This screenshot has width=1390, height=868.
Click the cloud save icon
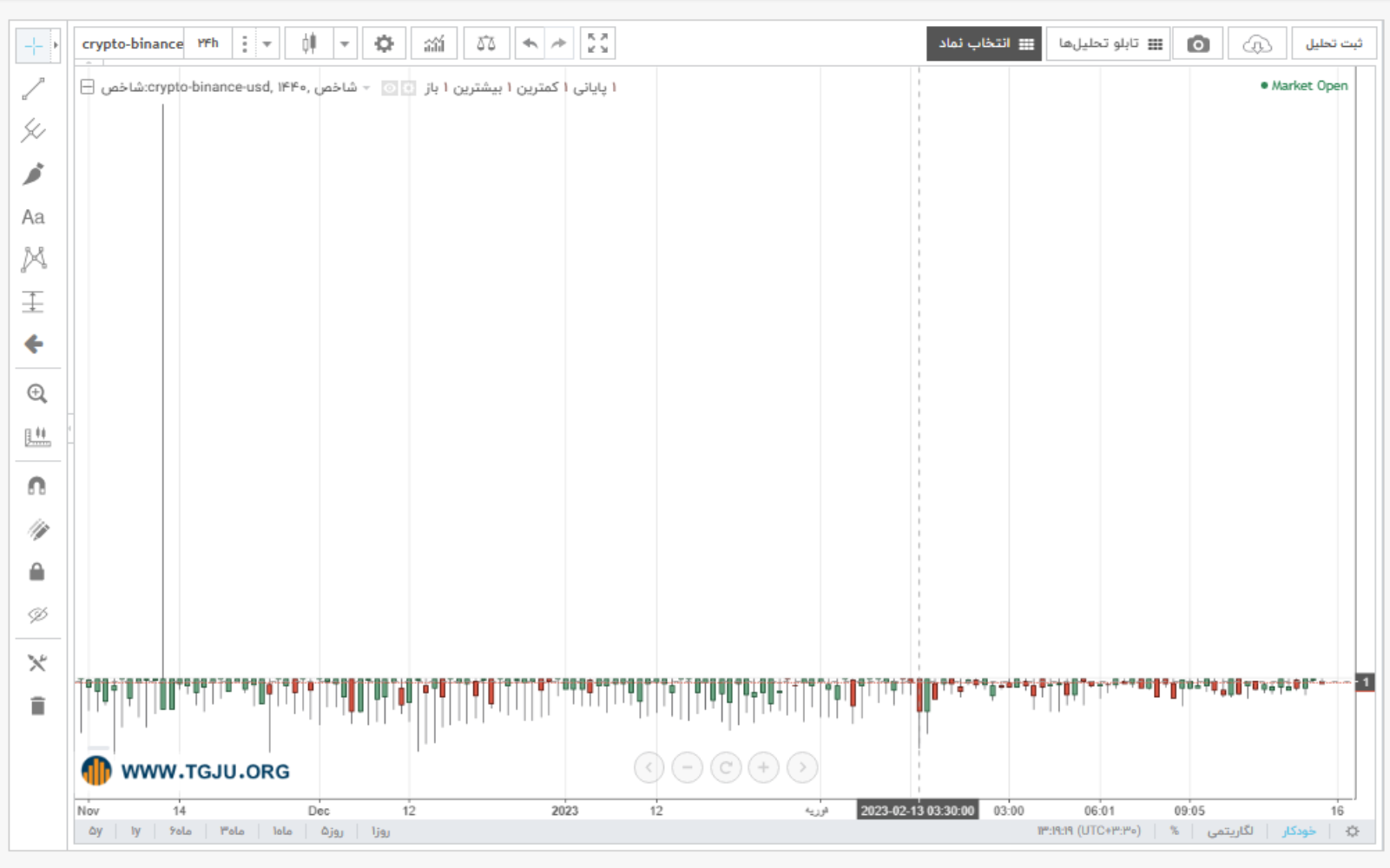pos(1256,43)
